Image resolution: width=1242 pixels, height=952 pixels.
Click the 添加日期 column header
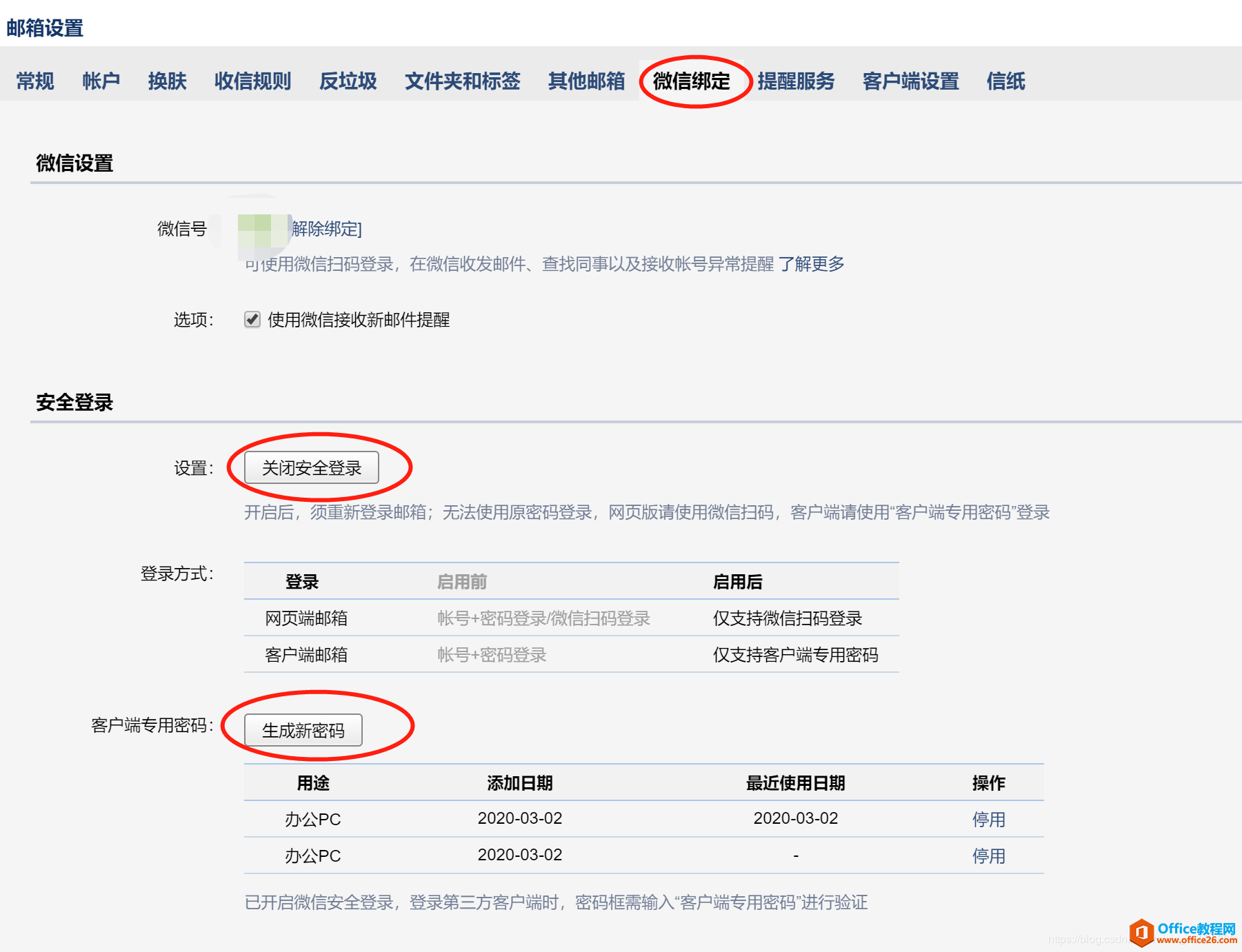520,783
